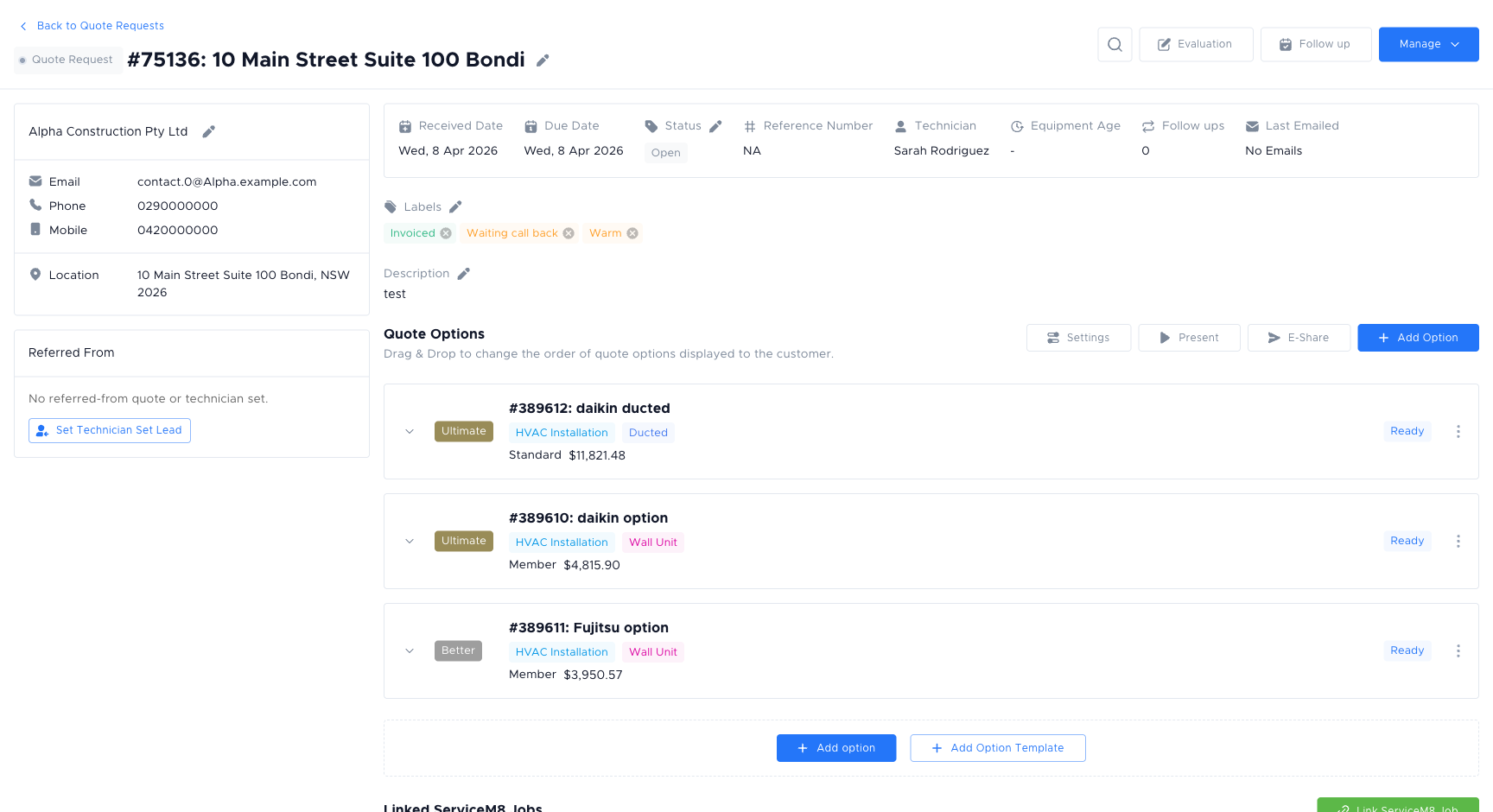This screenshot has width=1493, height=812.
Task: Click the No Emails value
Action: click(1274, 151)
